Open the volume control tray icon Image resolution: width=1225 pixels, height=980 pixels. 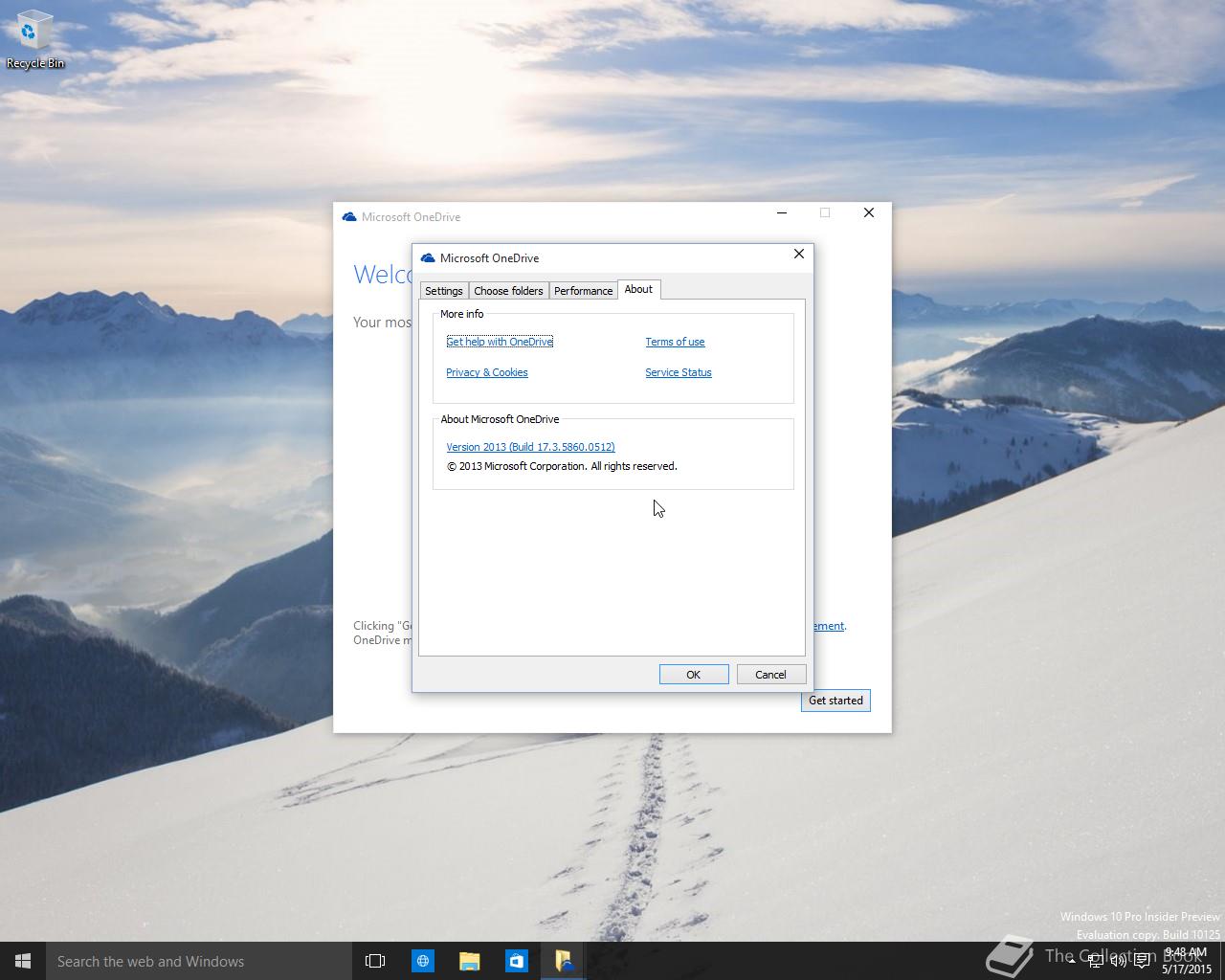pyautogui.click(x=1118, y=961)
